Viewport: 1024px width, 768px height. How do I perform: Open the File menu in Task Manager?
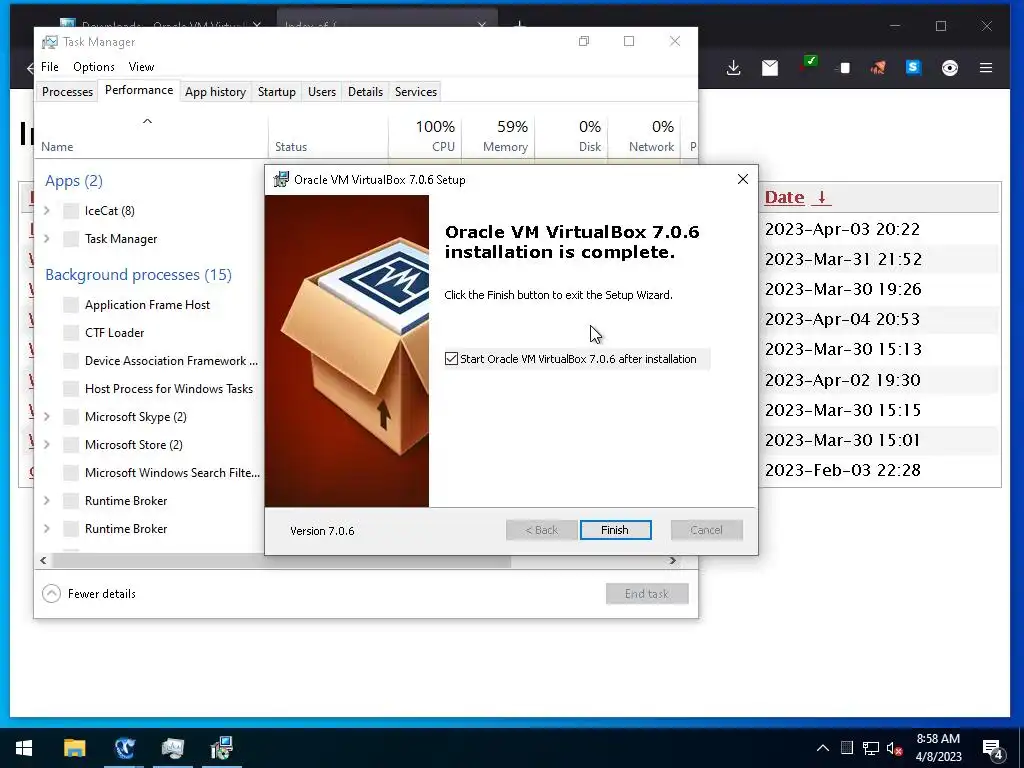pyautogui.click(x=50, y=67)
